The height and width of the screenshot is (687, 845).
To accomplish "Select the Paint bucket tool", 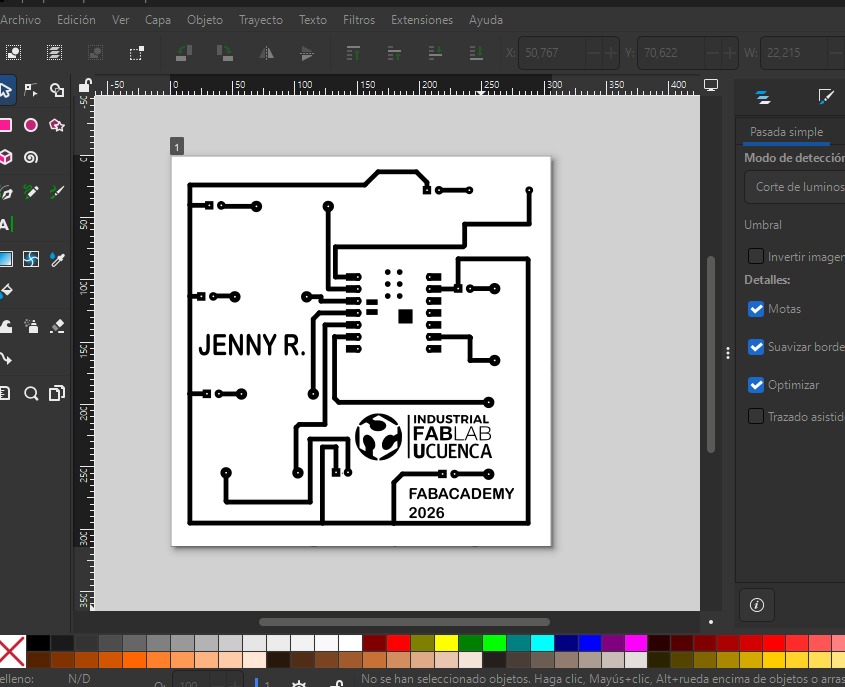I will point(5,291).
